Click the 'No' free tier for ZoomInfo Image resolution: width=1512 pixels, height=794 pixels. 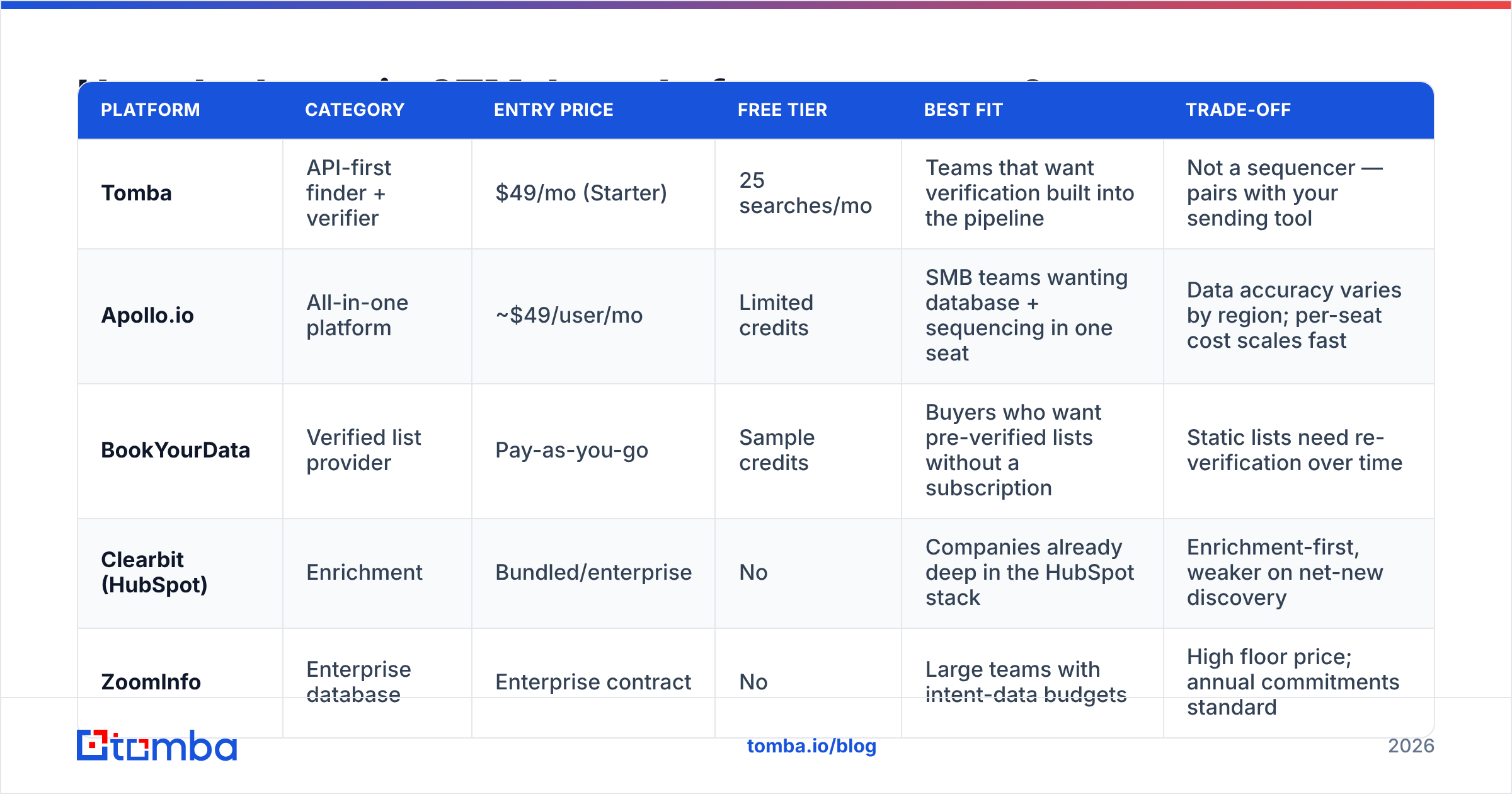tap(808, 682)
